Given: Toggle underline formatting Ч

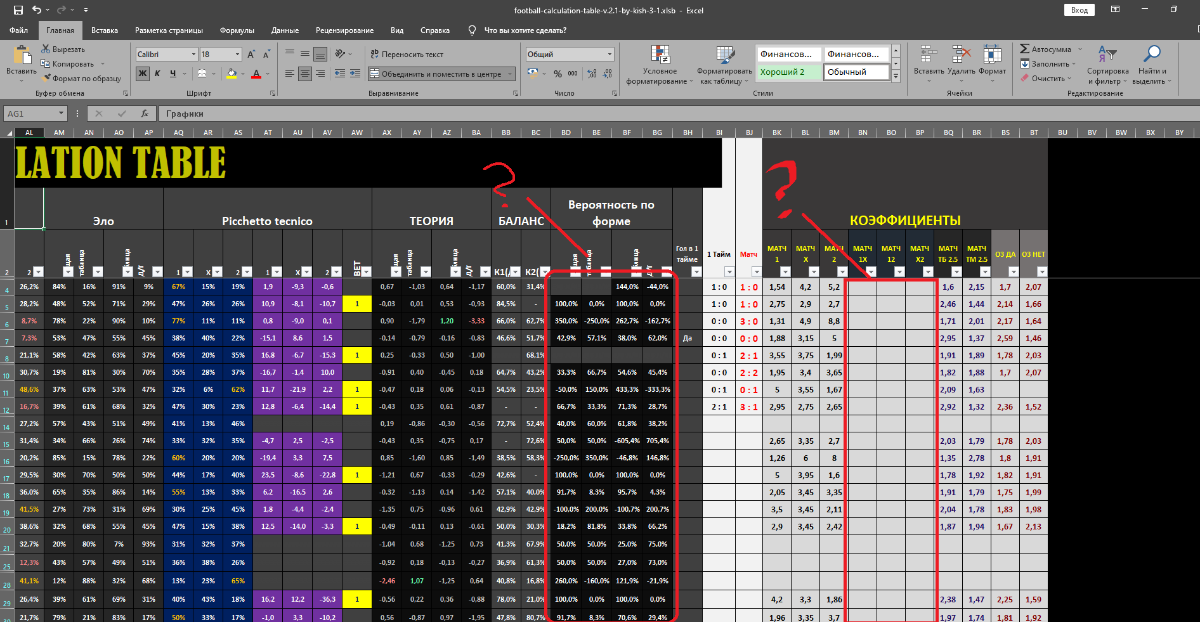Looking at the screenshot, I should coord(172,73).
